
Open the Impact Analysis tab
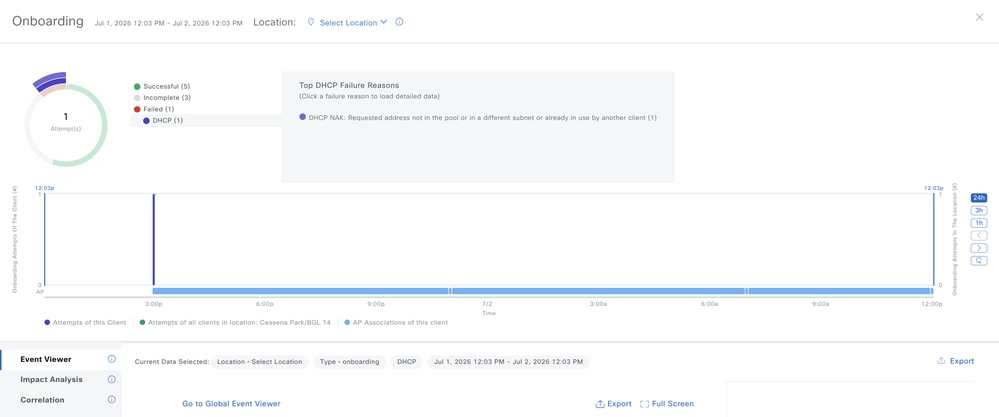(52, 379)
